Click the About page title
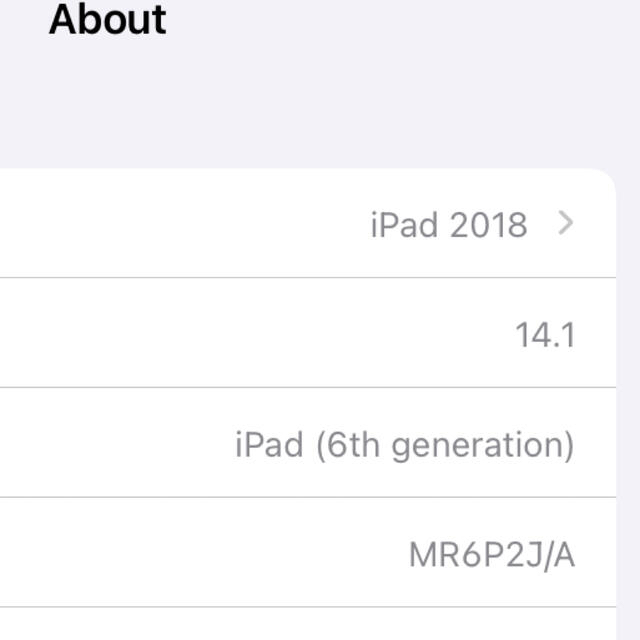Viewport: 640px width, 640px height. [x=107, y=20]
